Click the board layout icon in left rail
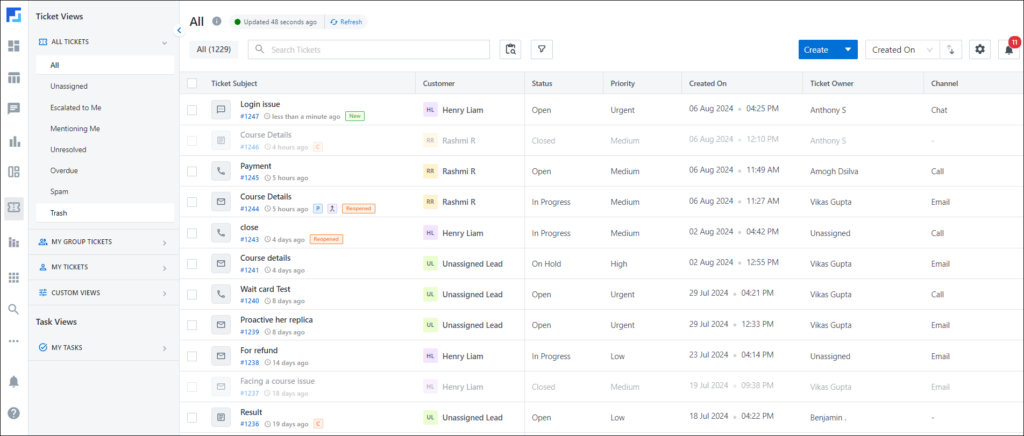 14,172
